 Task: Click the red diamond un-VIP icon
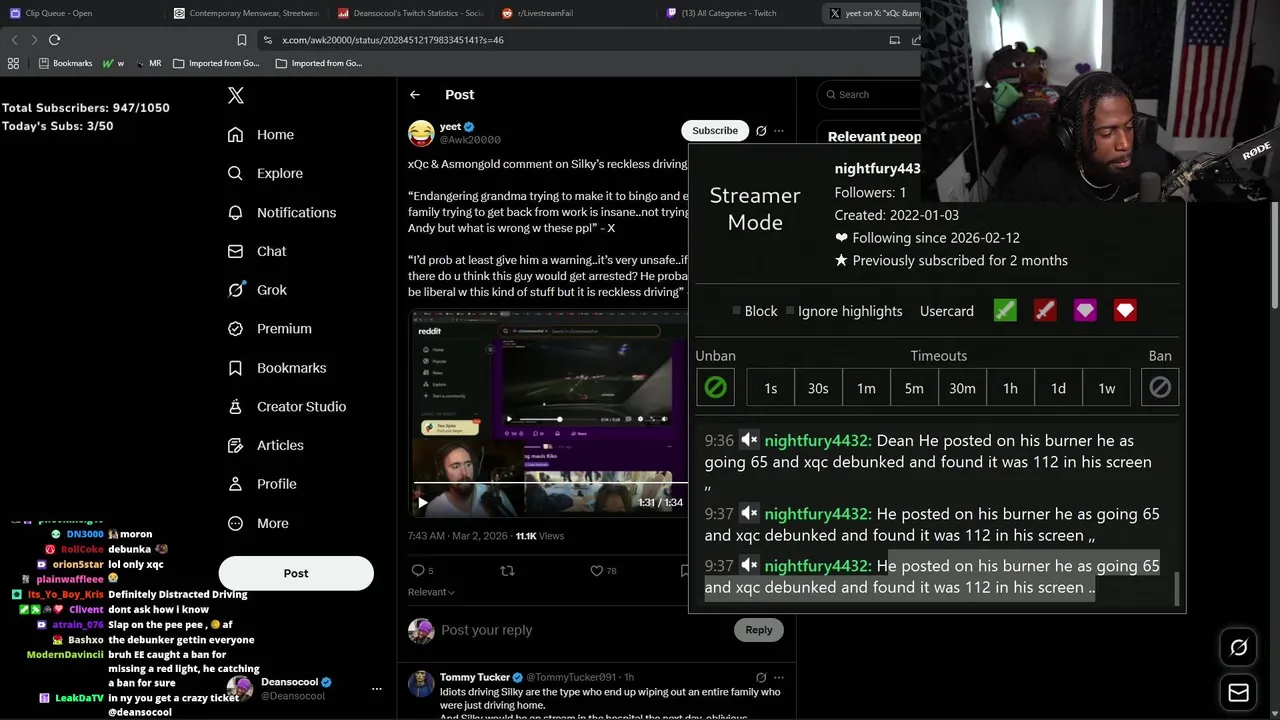[x=1125, y=311]
